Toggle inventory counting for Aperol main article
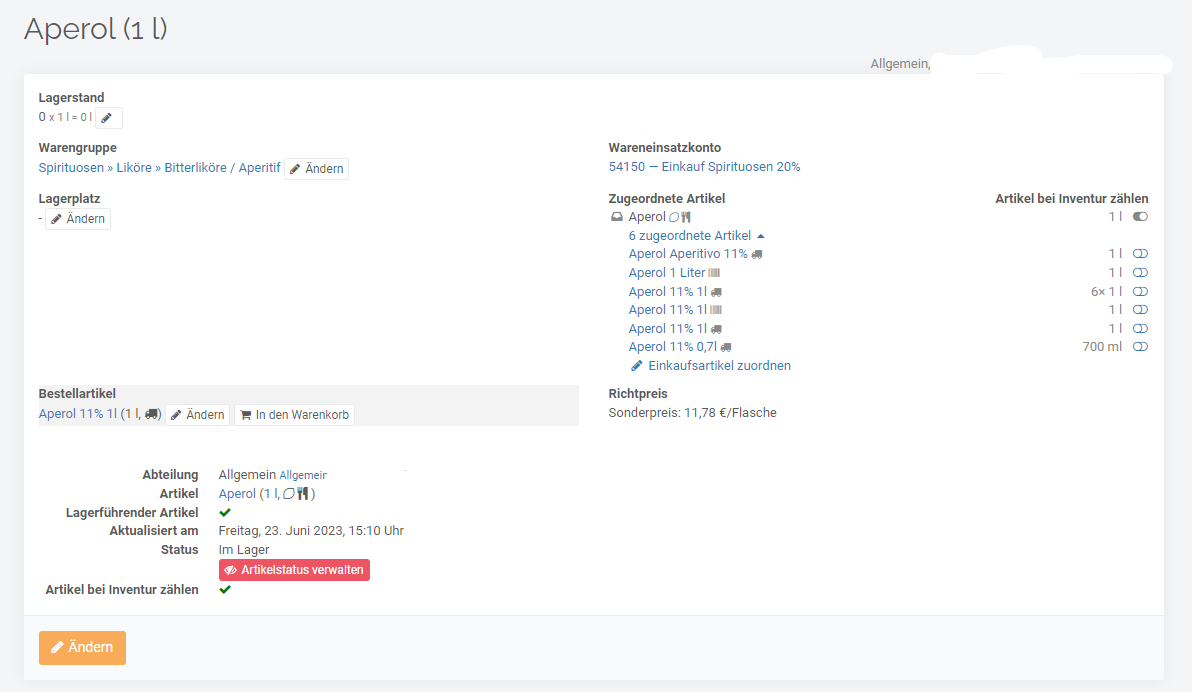Image resolution: width=1192 pixels, height=692 pixels. pyautogui.click(x=1140, y=217)
